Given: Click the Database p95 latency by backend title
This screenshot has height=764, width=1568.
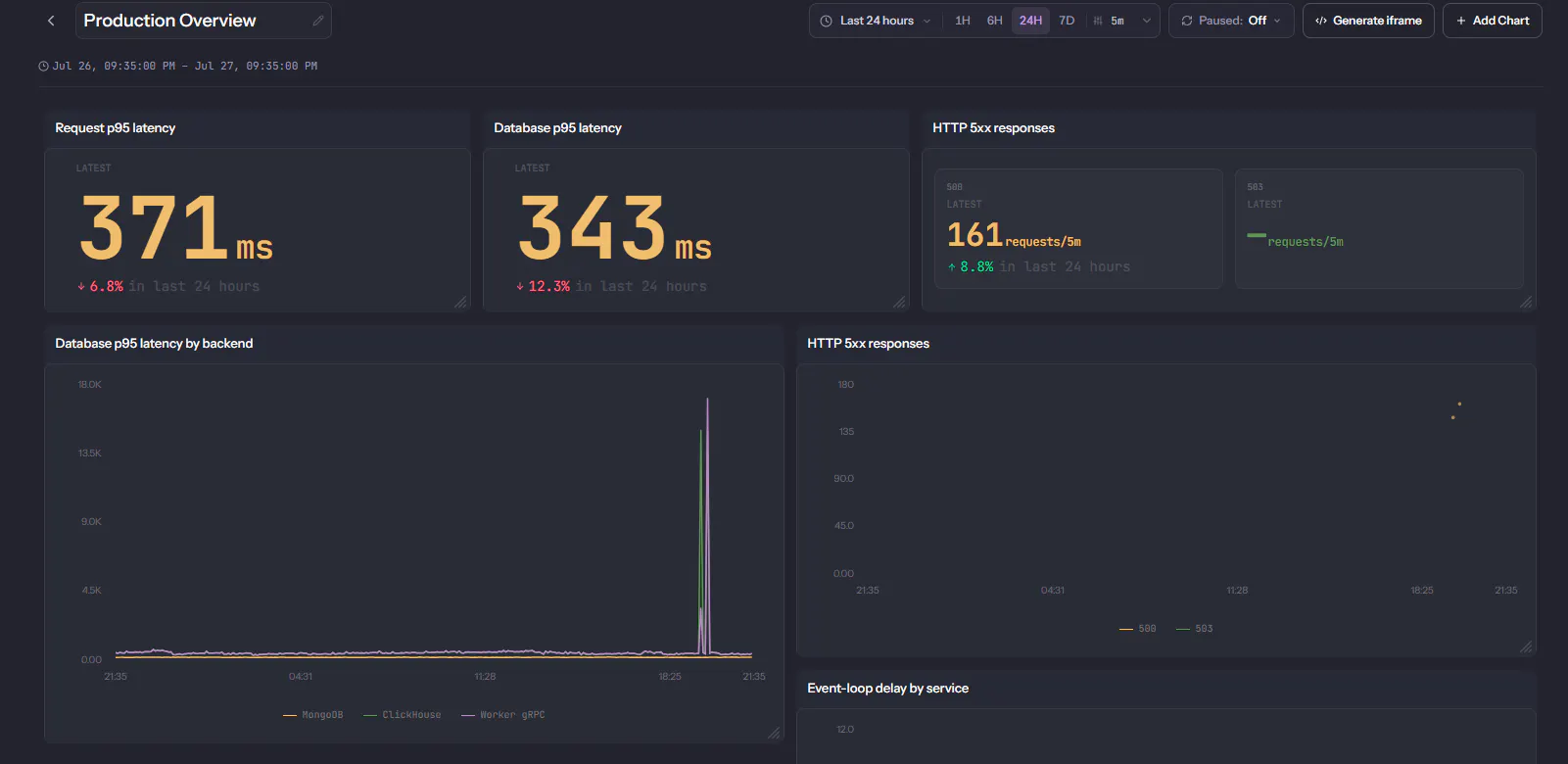Looking at the screenshot, I should (x=154, y=344).
